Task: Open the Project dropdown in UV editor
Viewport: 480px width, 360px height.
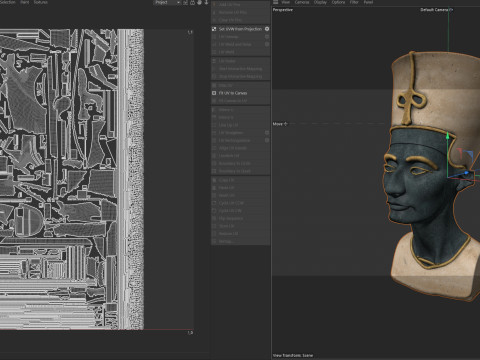Action: tap(167, 2)
